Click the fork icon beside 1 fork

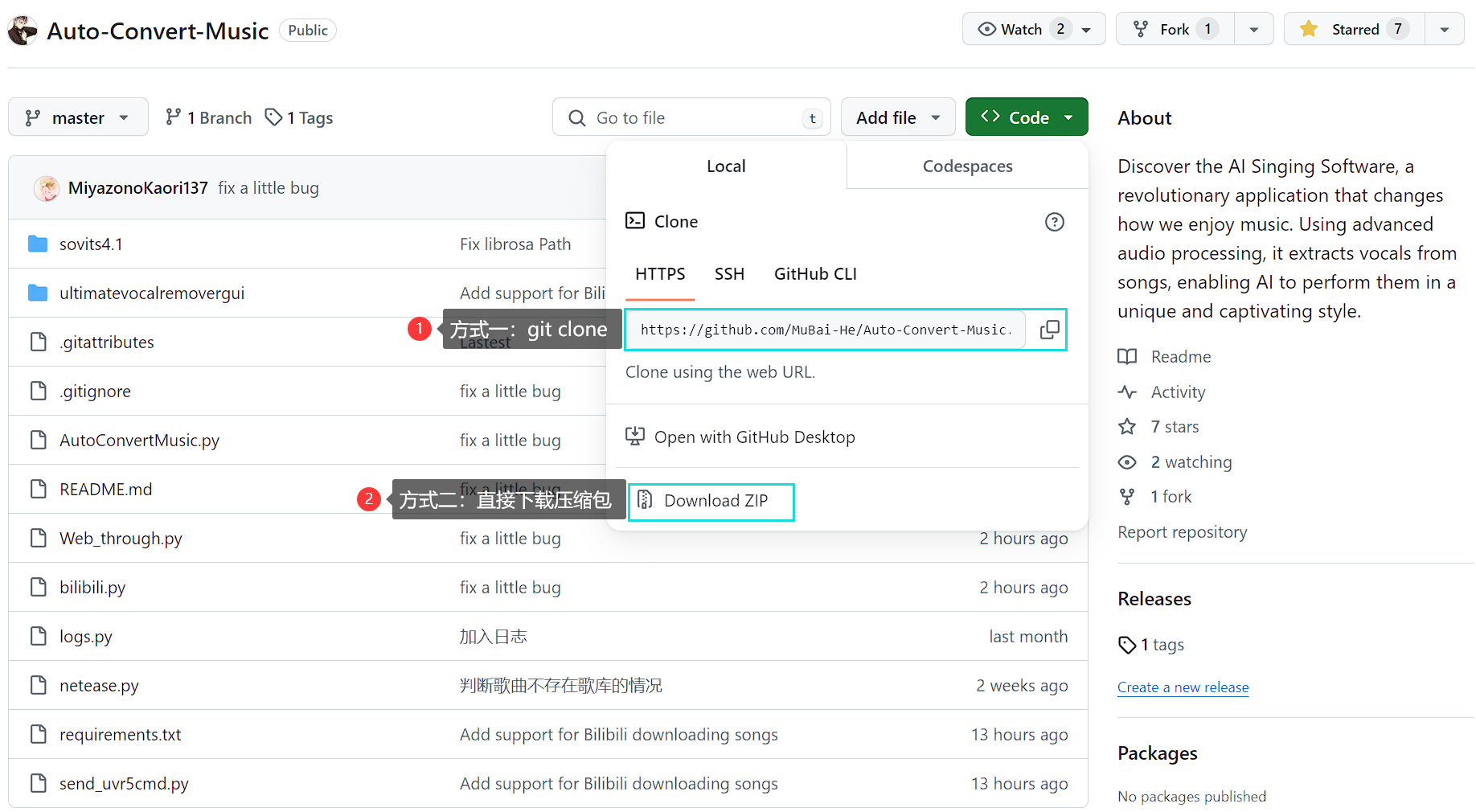(1127, 497)
